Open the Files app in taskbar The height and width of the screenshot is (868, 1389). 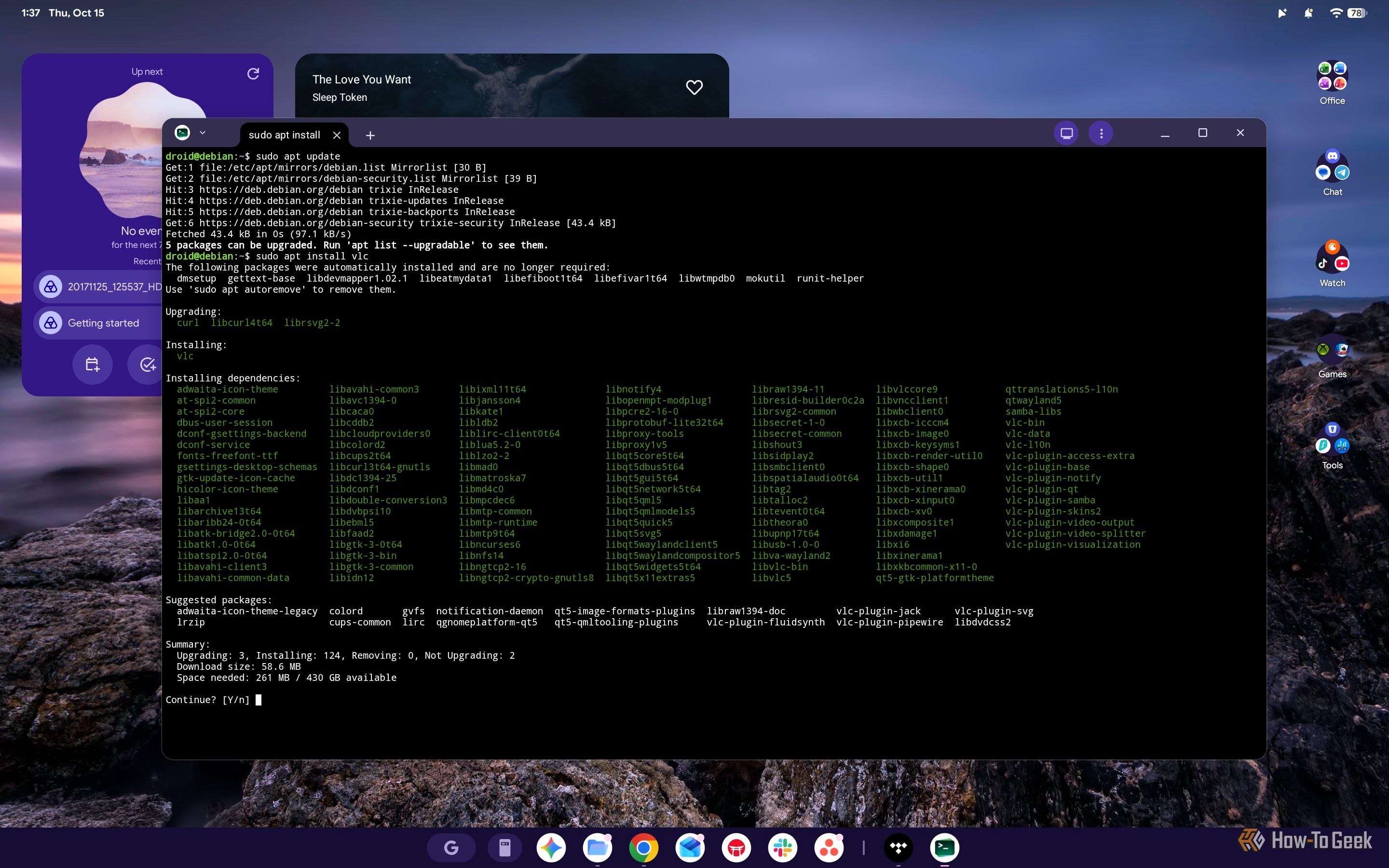598,847
